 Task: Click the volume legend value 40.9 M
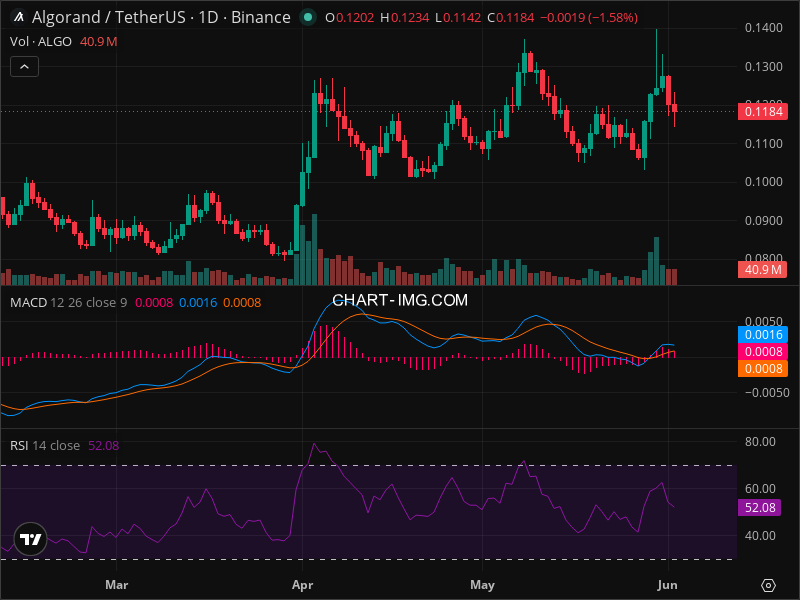pyautogui.click(x=98, y=42)
